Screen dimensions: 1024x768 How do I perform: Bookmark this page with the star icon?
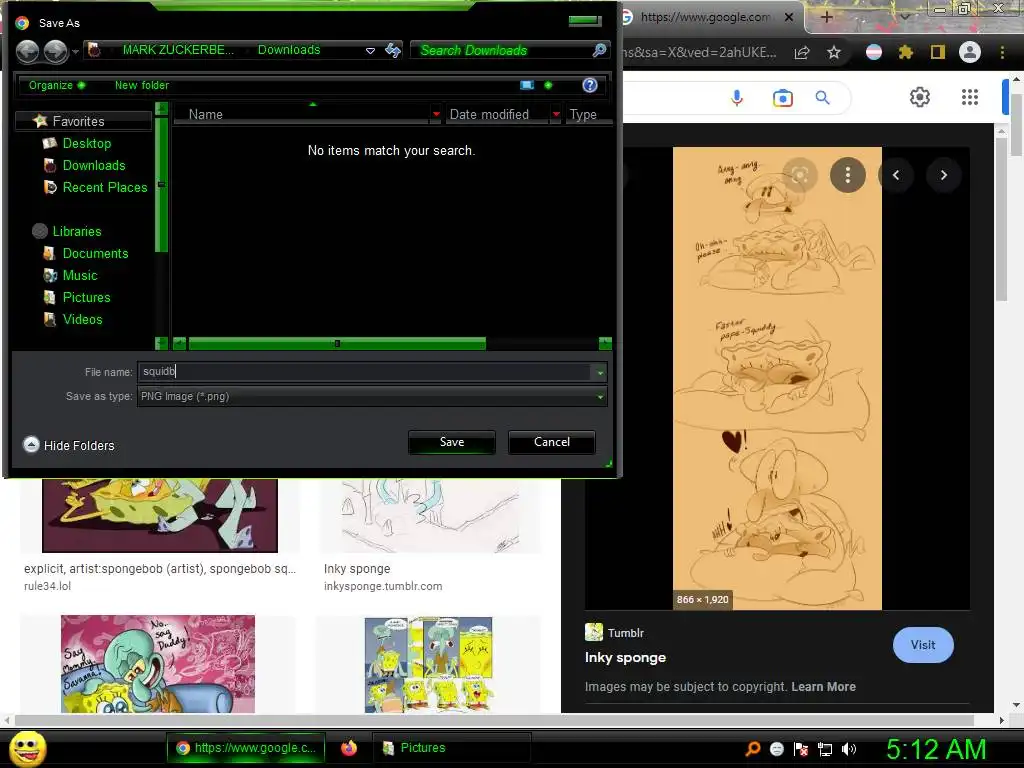click(x=834, y=52)
